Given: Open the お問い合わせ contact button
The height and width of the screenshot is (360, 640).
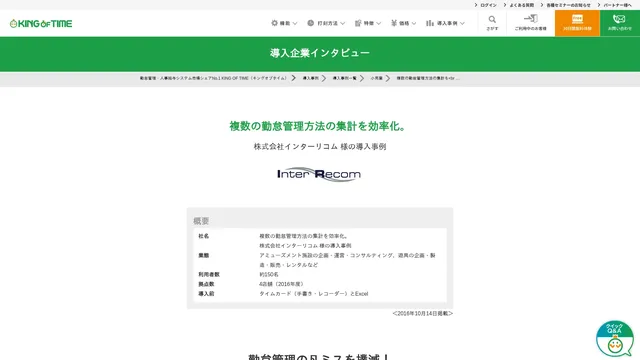Looking at the screenshot, I should tap(620, 23).
